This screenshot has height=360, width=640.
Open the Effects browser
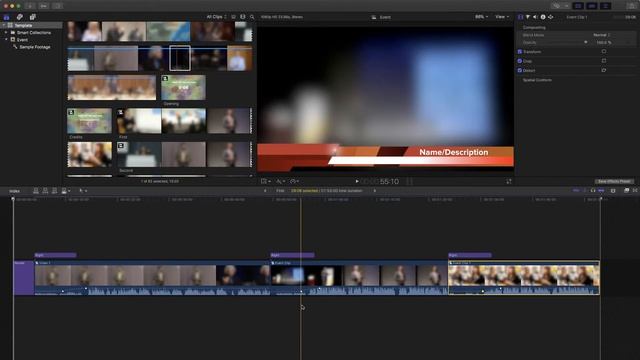point(627,191)
